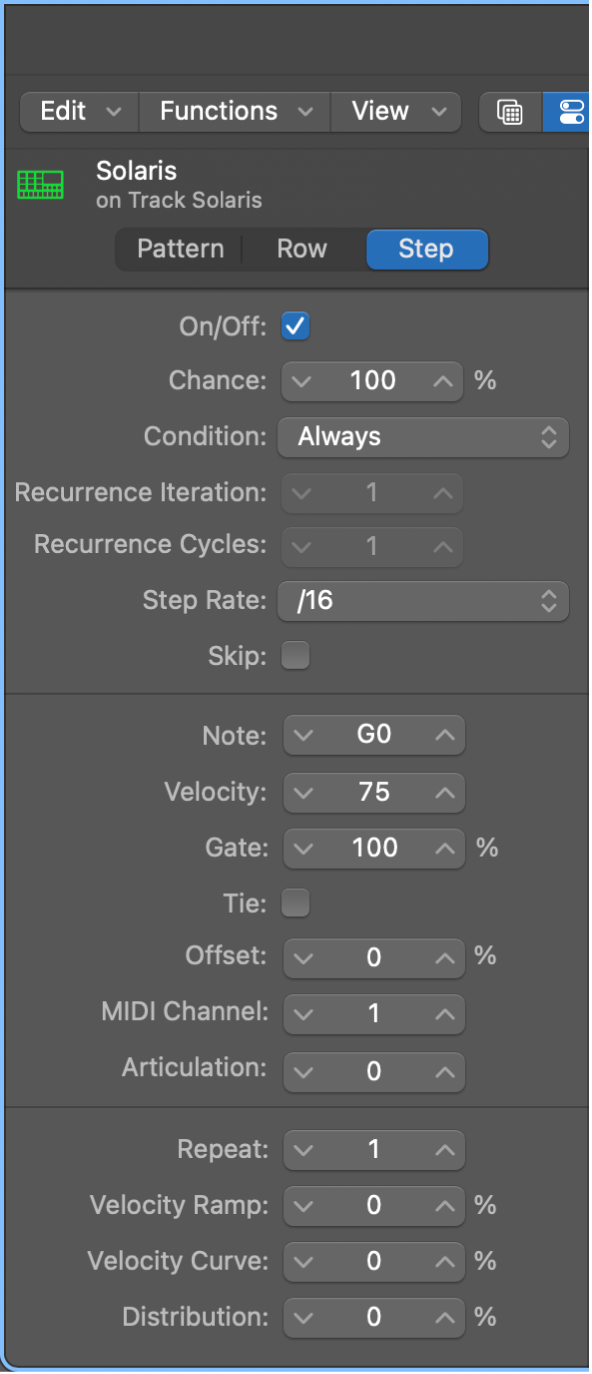This screenshot has height=1374, width=592.
Task: Open the Step Rate dropdown showing /16
Action: pyautogui.click(x=422, y=601)
